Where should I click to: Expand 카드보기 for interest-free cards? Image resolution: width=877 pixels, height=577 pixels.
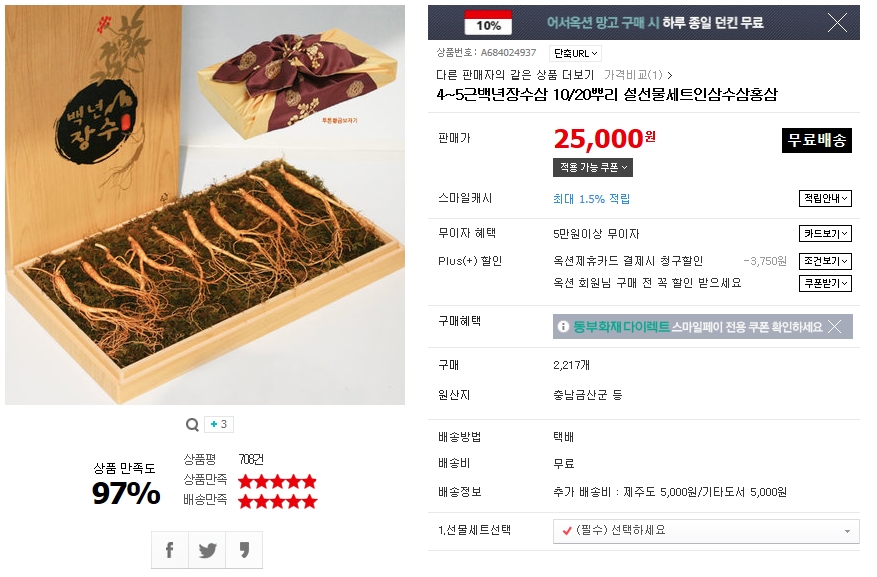(x=825, y=234)
